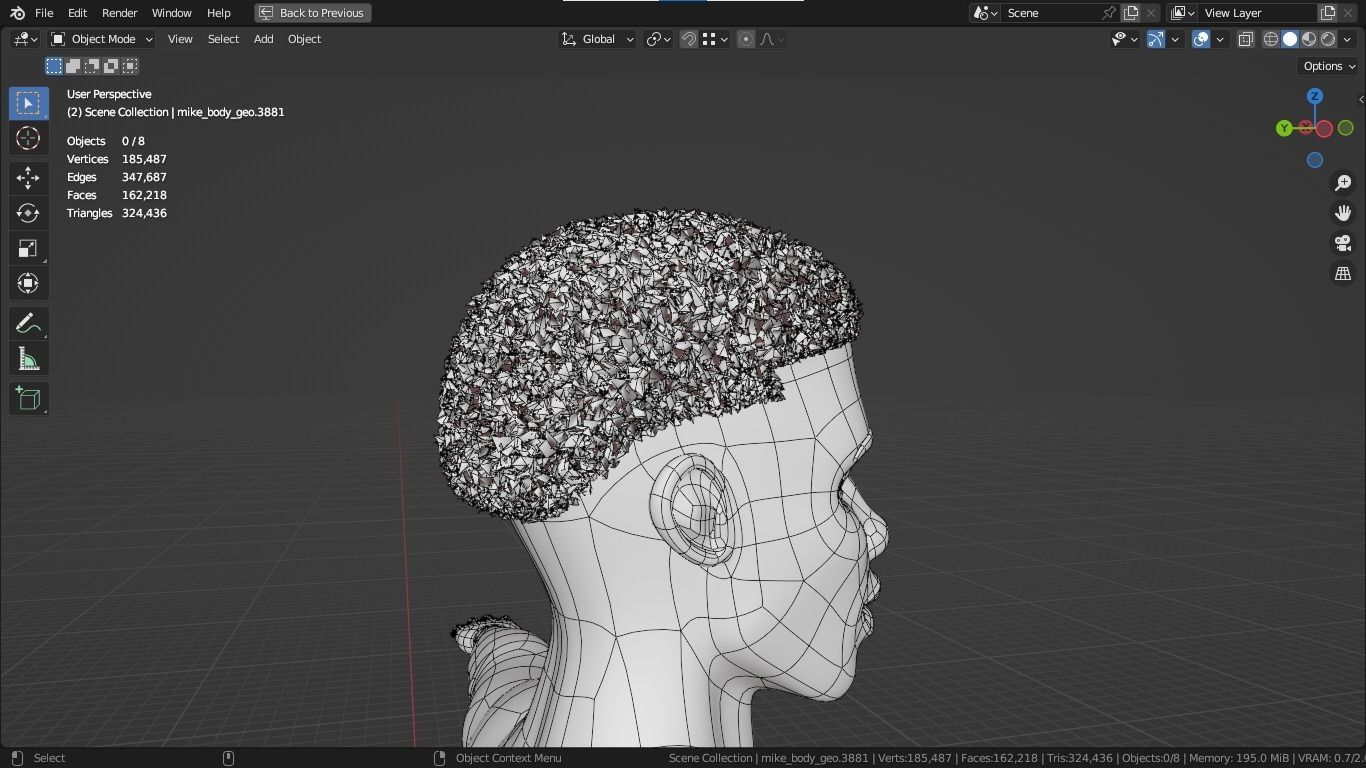Open the shading options dropdown

[x=1347, y=39]
